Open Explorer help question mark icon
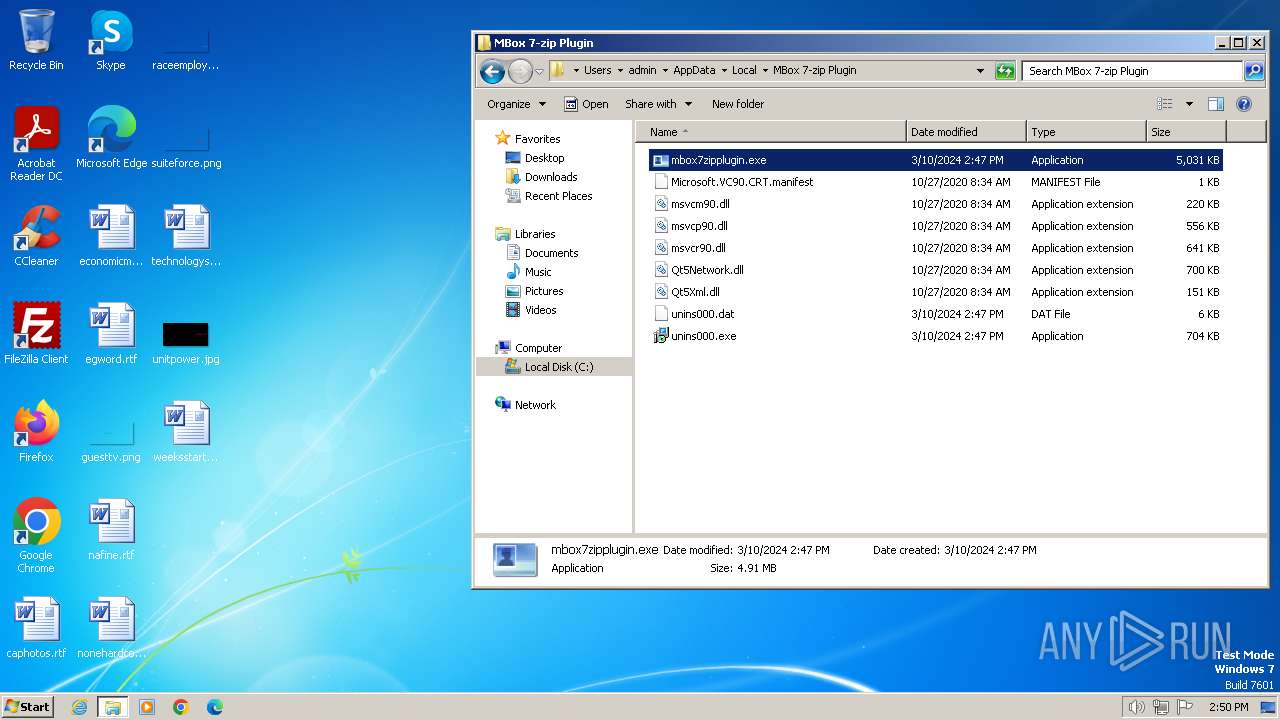The image size is (1280, 720). click(1244, 104)
